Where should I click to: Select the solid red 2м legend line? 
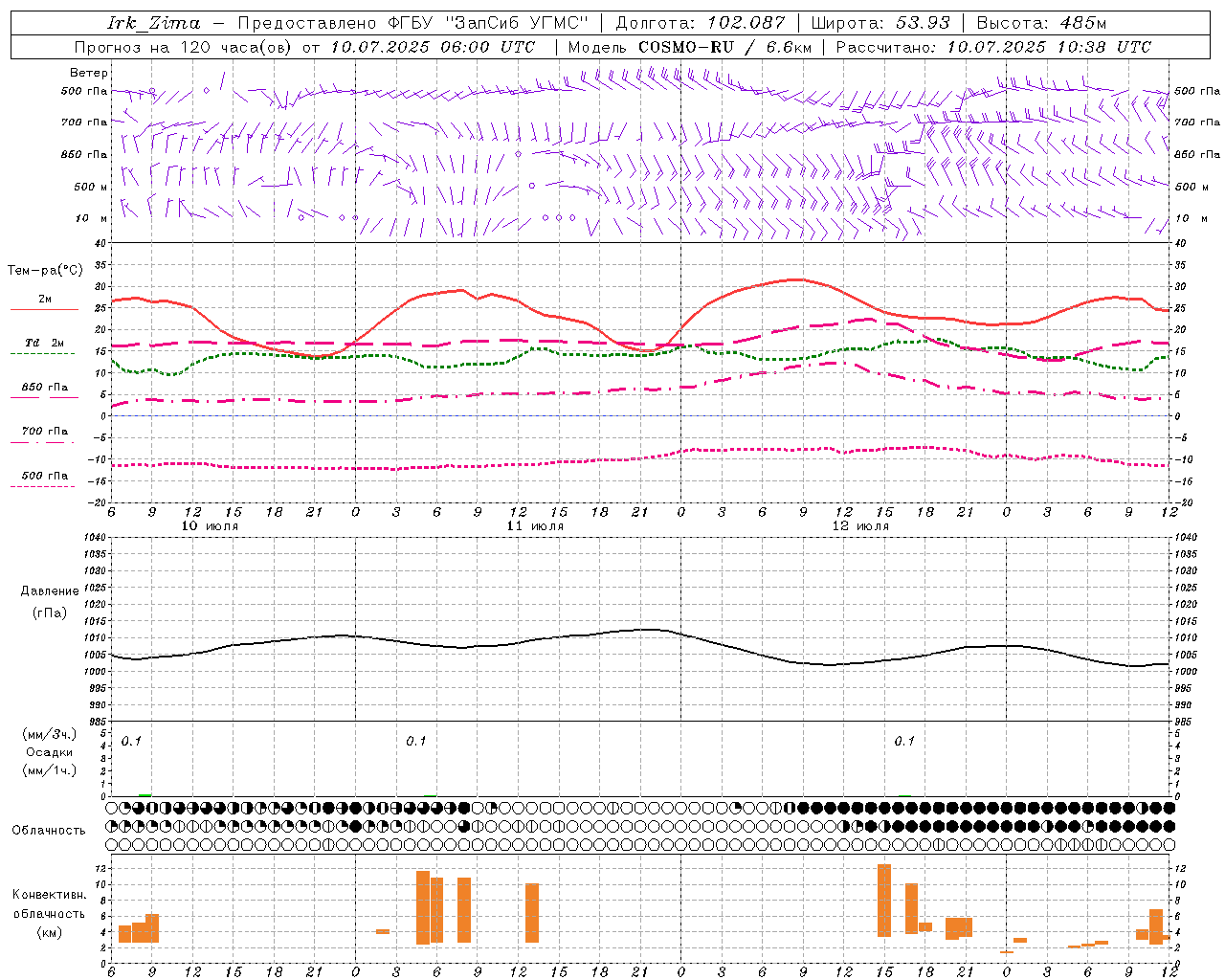[44, 309]
